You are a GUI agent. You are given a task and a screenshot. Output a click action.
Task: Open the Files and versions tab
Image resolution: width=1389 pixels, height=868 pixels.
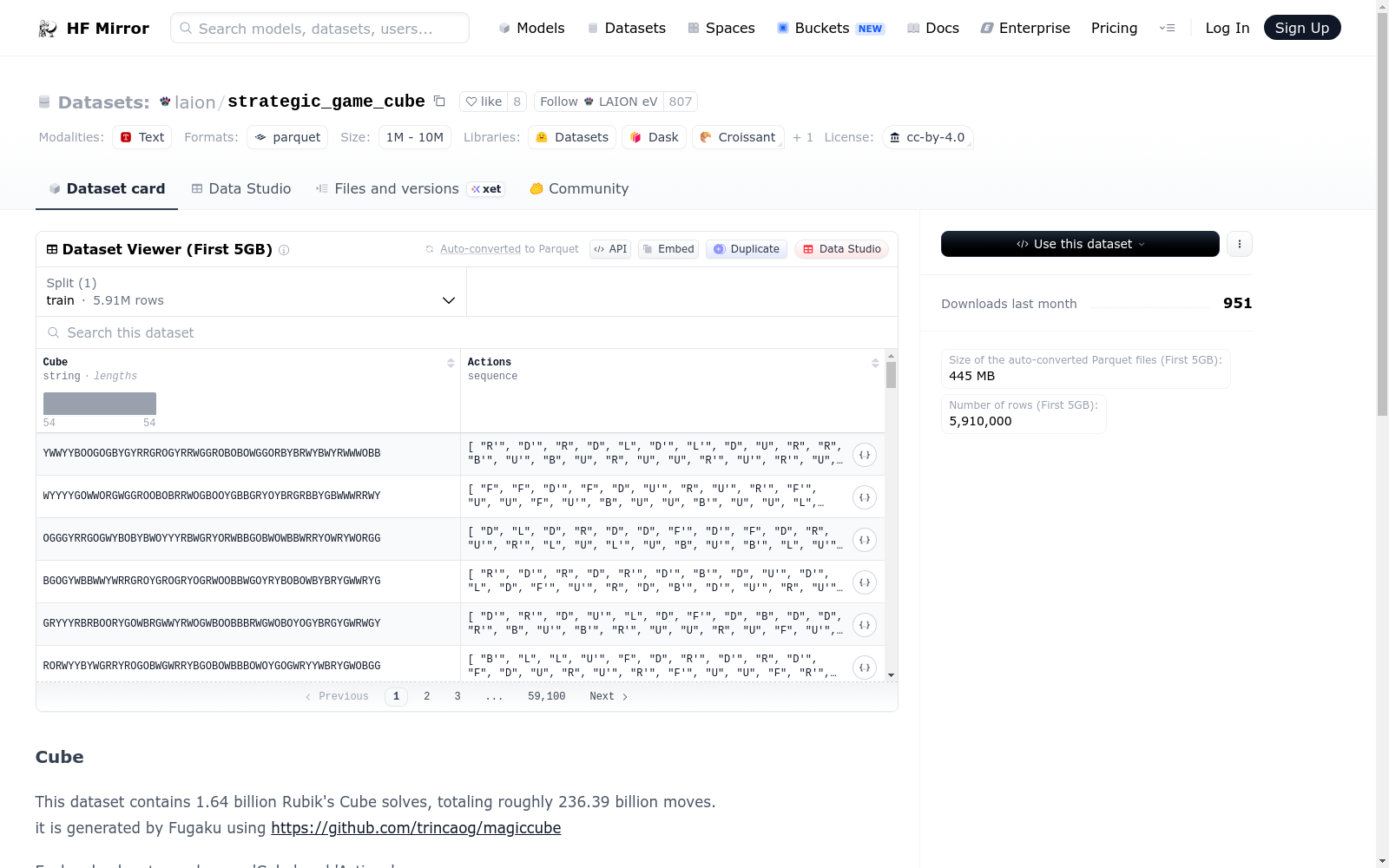(x=410, y=188)
